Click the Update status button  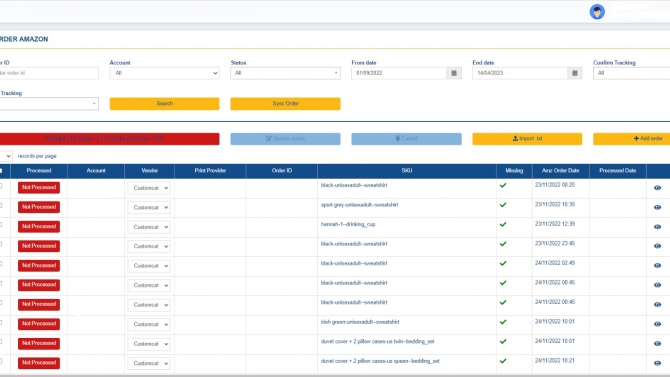(x=285, y=139)
